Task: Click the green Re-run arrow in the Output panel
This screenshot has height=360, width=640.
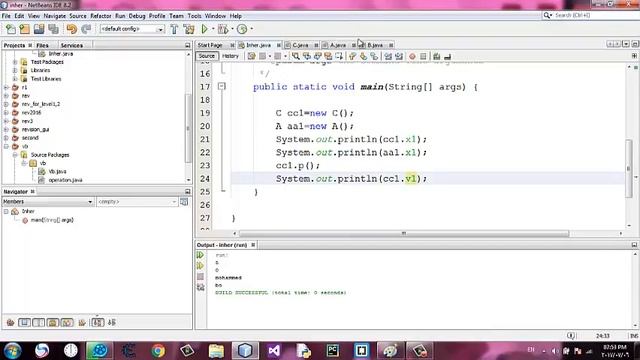Action: point(200,255)
